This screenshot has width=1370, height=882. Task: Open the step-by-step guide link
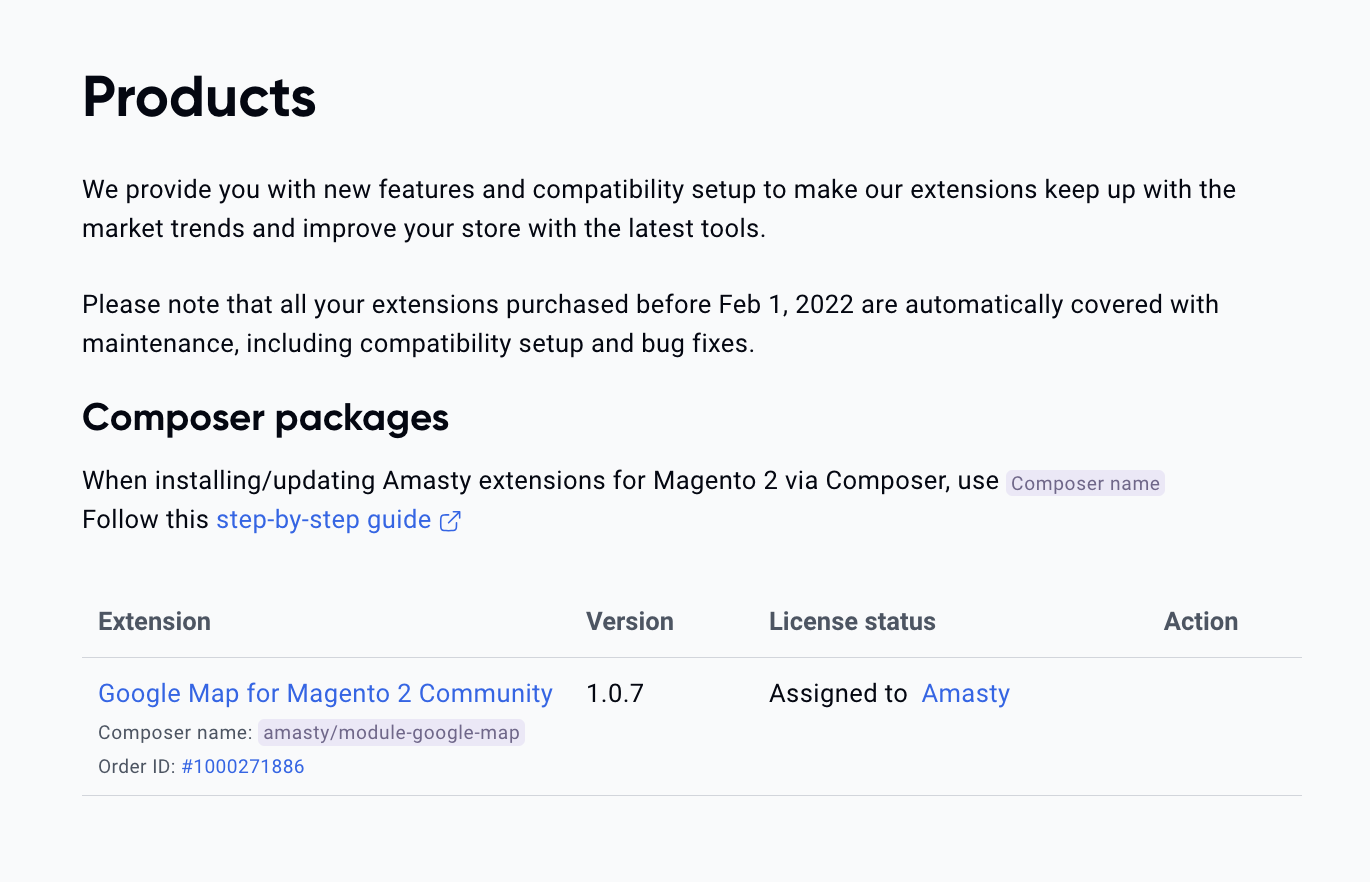[x=323, y=520]
